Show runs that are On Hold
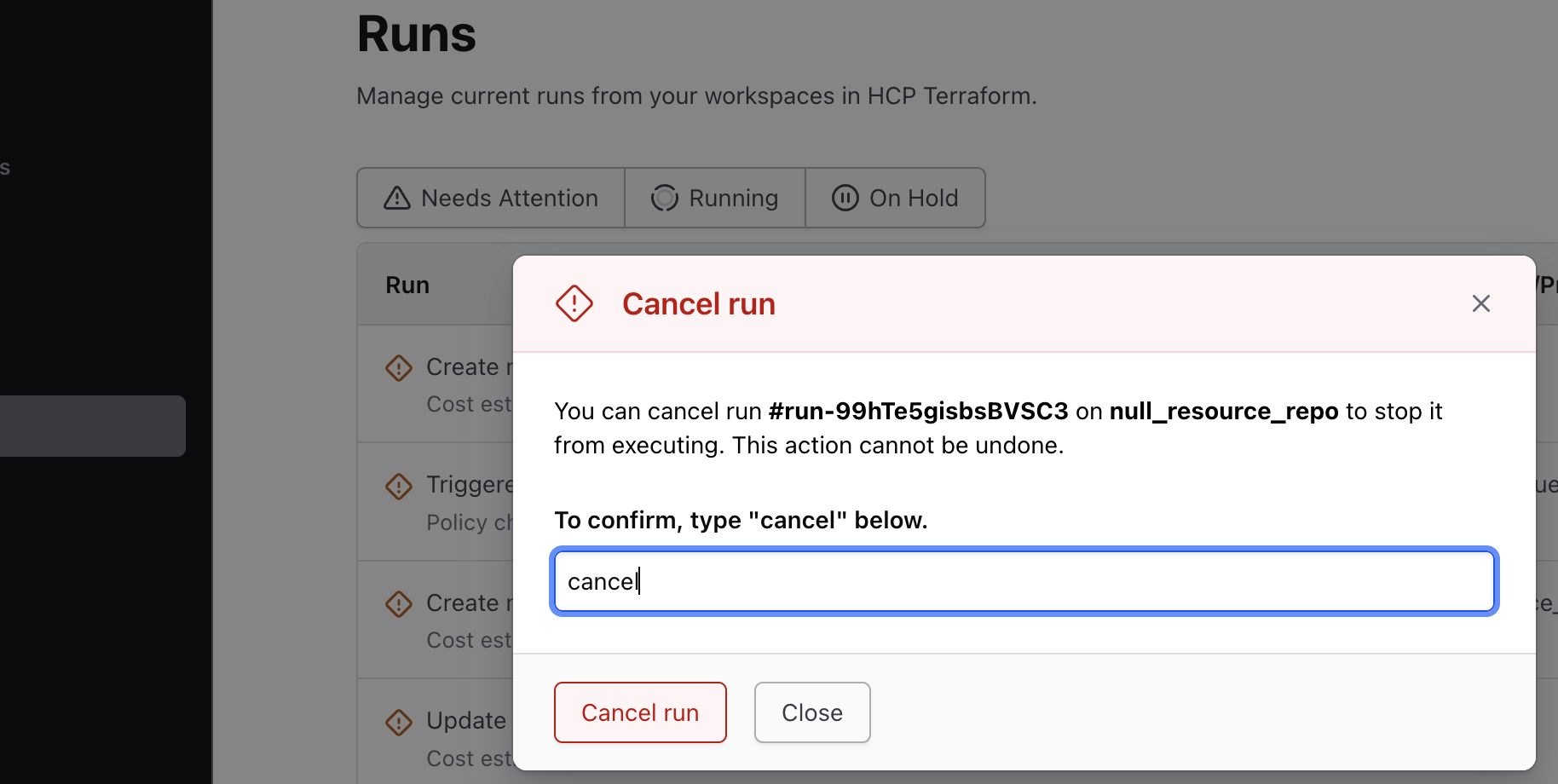Screen dimensions: 1558x784 [x=895, y=198]
